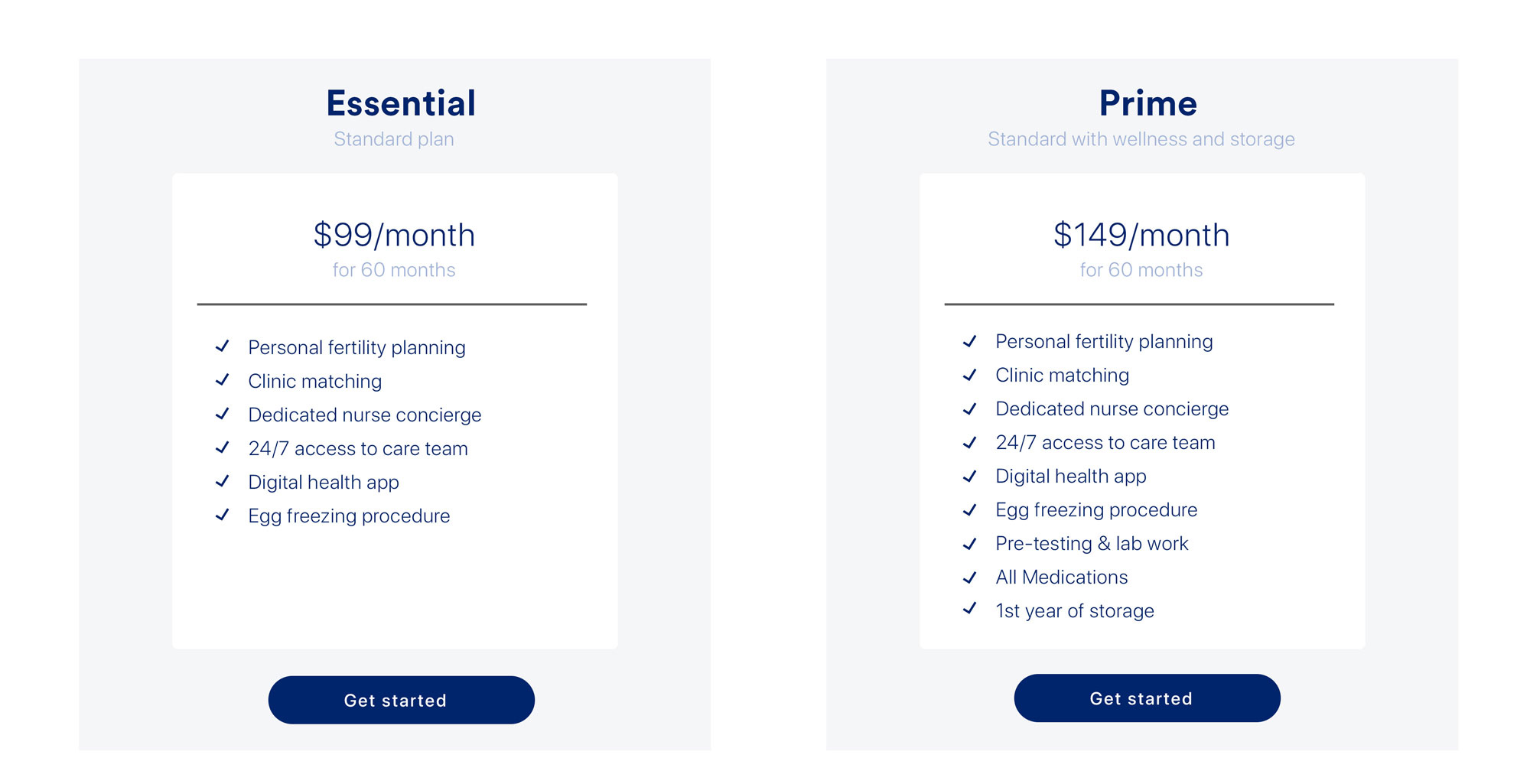The image size is (1530, 784).
Task: Click the $99/month price
Action: (x=394, y=235)
